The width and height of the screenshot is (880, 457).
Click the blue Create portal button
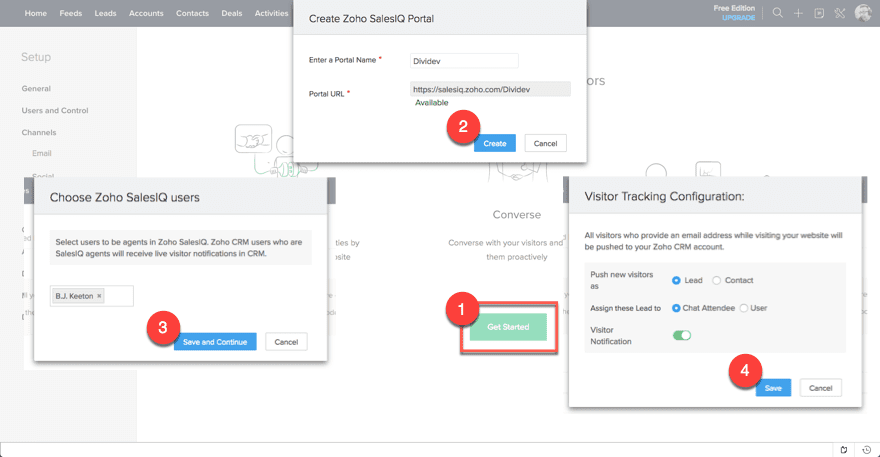click(495, 143)
